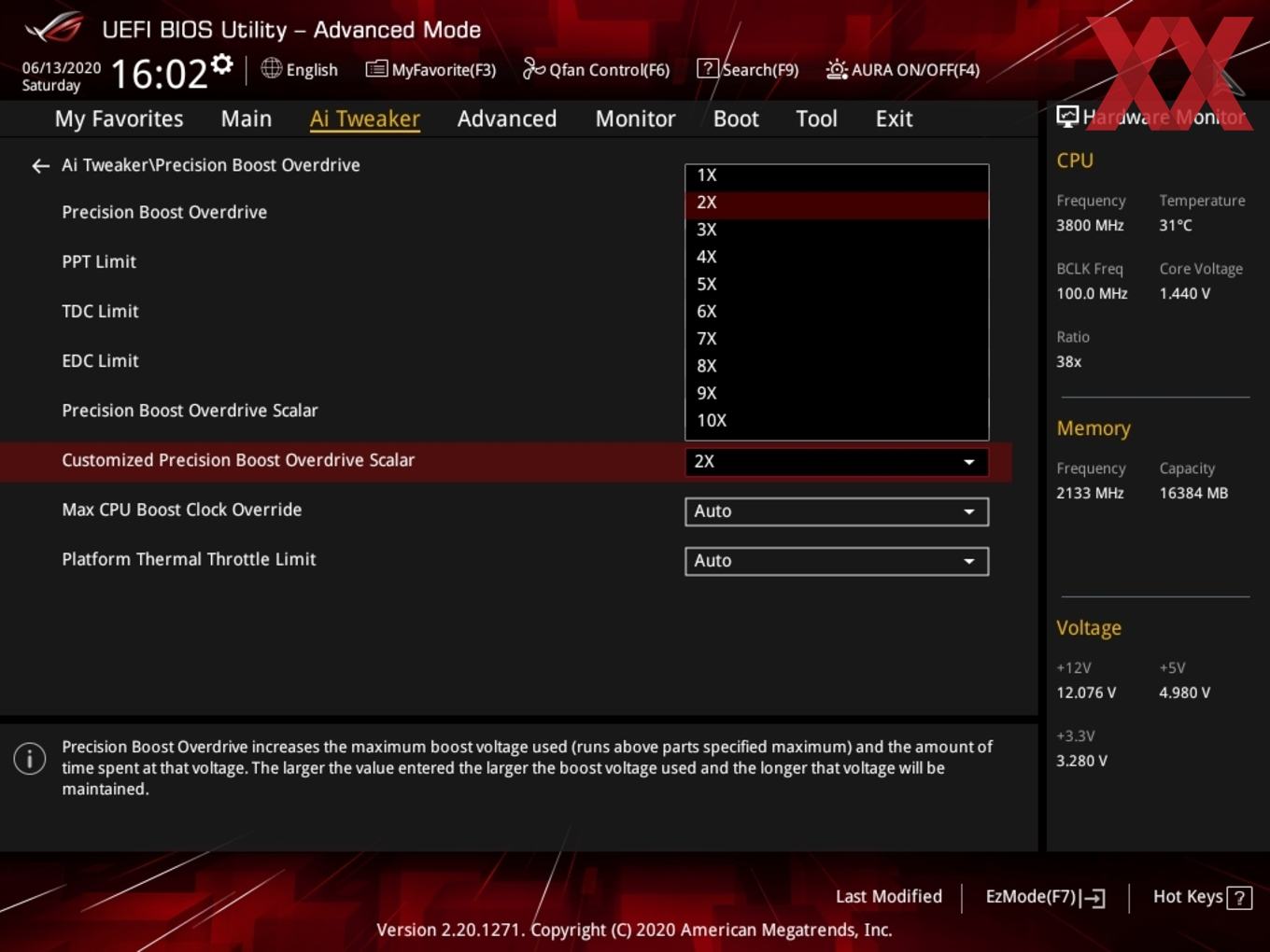Image resolution: width=1270 pixels, height=952 pixels.
Task: Click the 38x ratio value
Action: (1068, 362)
